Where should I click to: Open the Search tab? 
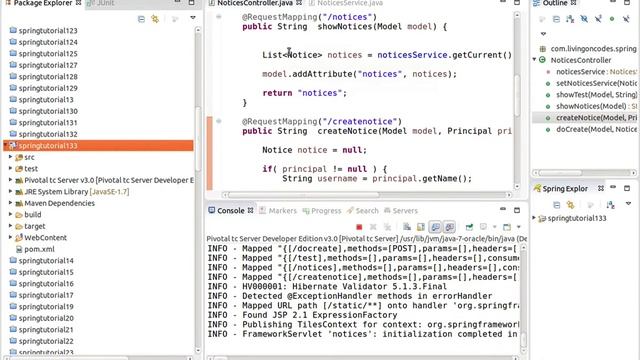(363, 211)
